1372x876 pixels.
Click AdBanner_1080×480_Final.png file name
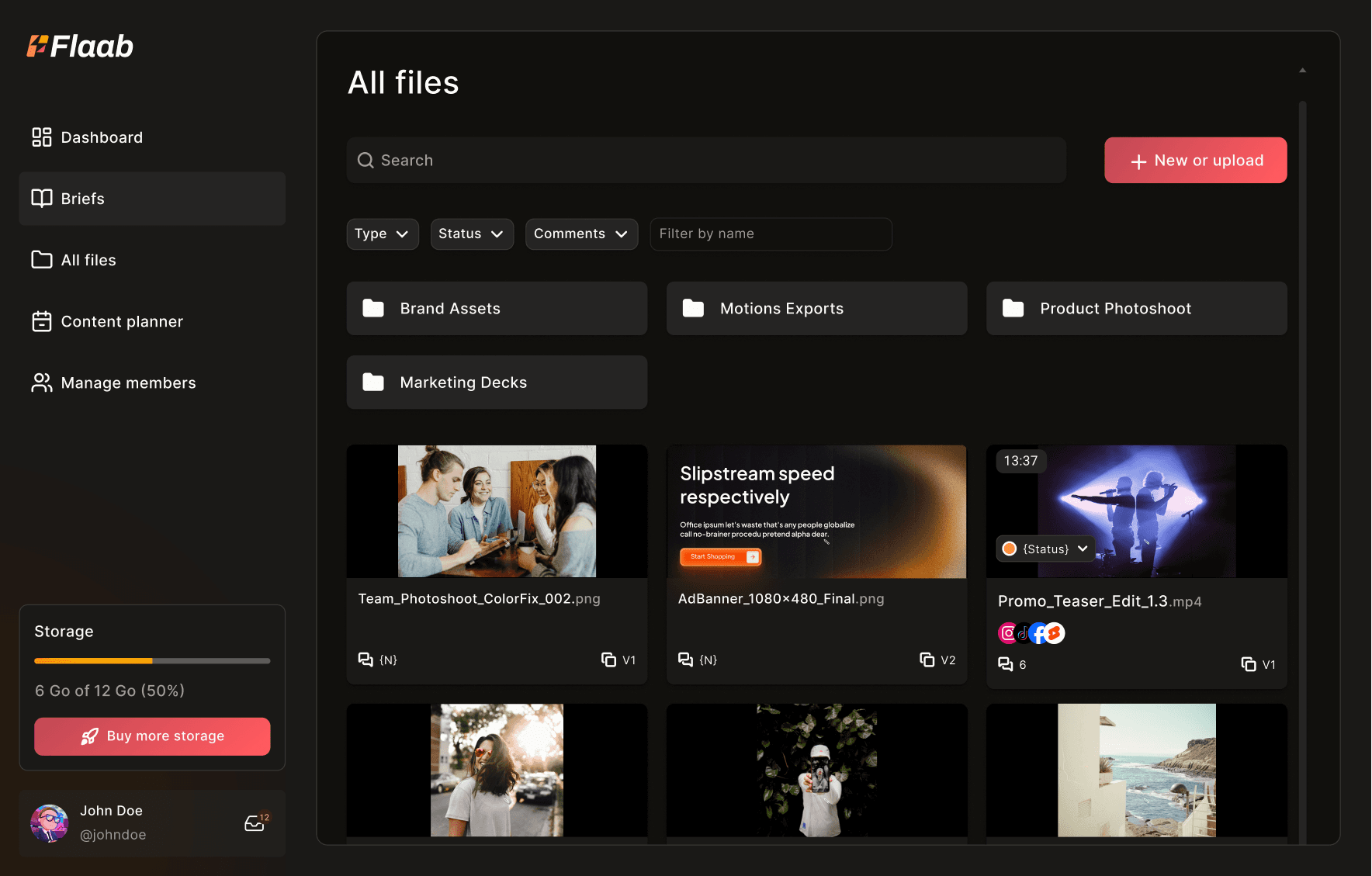[x=781, y=598]
